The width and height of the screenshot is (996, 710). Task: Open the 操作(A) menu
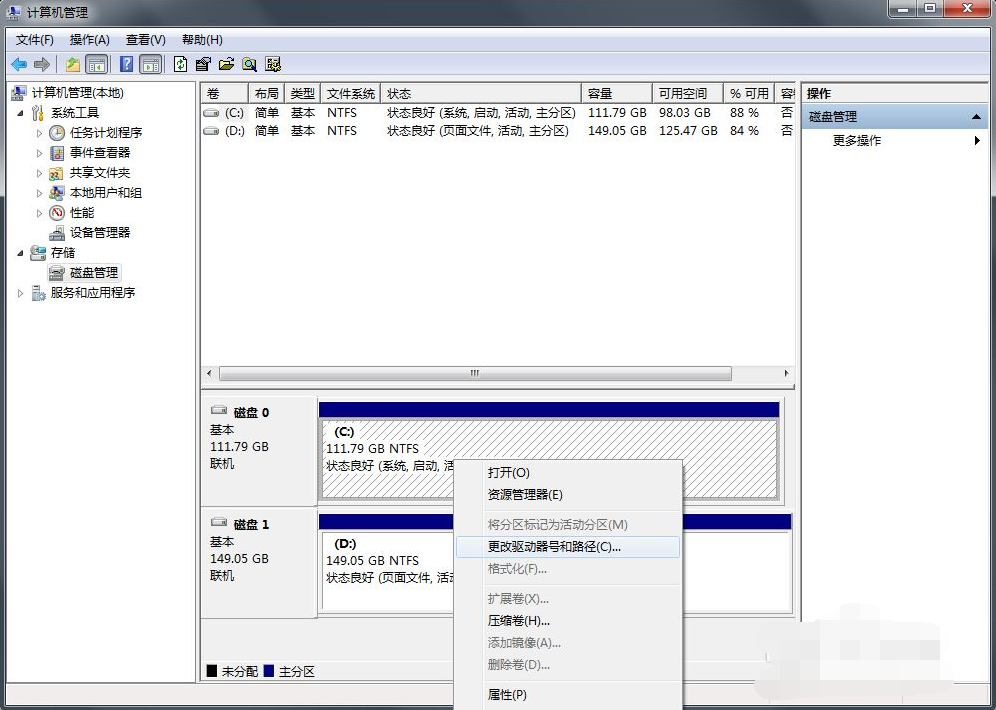coord(89,39)
